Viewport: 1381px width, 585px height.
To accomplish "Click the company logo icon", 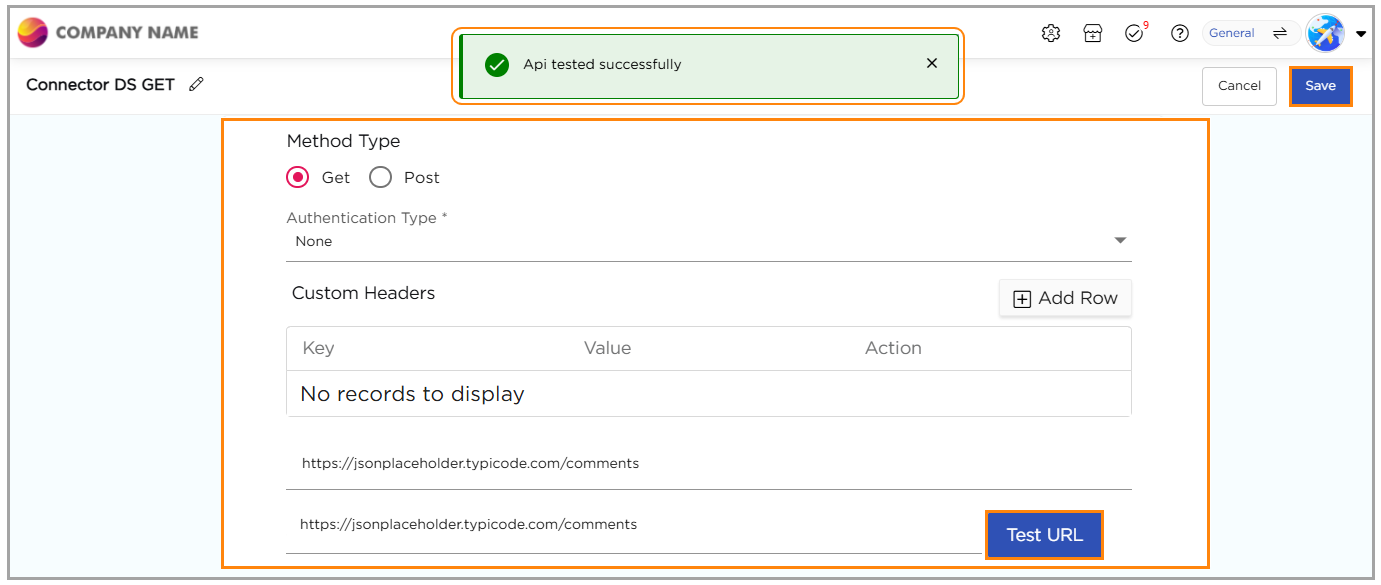I will point(33,33).
